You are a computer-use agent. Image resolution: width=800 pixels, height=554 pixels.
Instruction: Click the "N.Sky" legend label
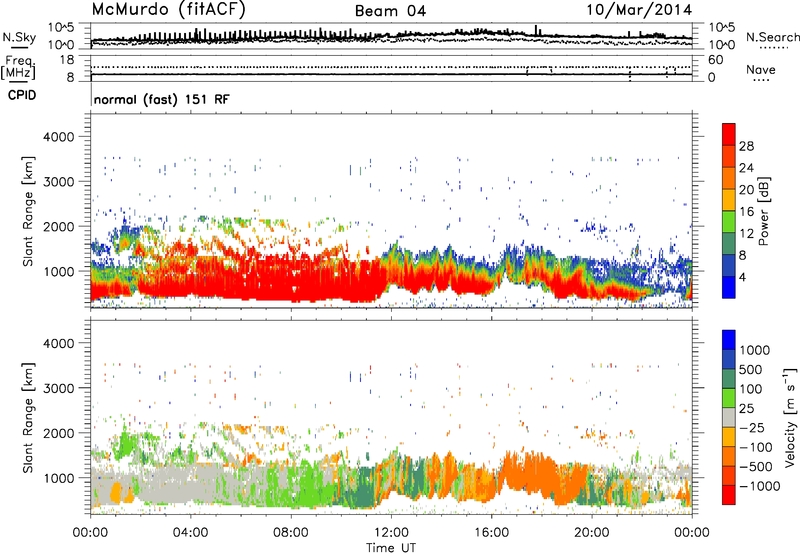point(19,37)
